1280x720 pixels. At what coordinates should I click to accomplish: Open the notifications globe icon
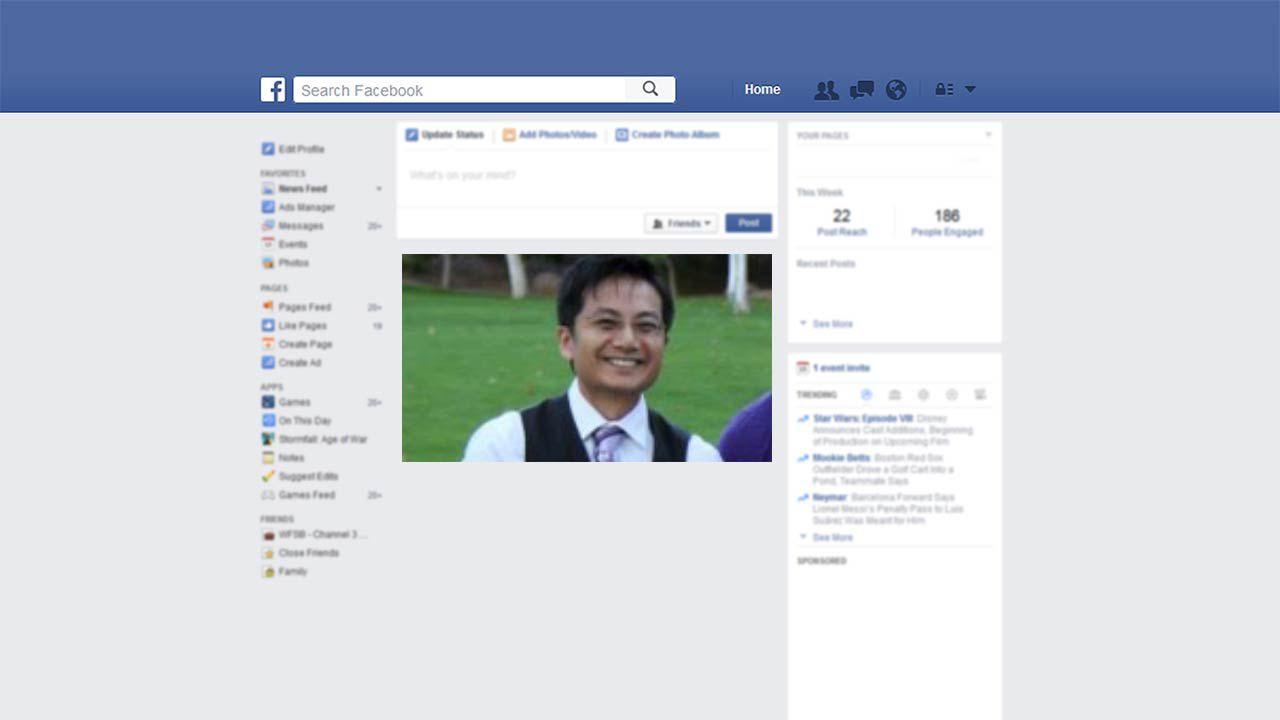896,90
